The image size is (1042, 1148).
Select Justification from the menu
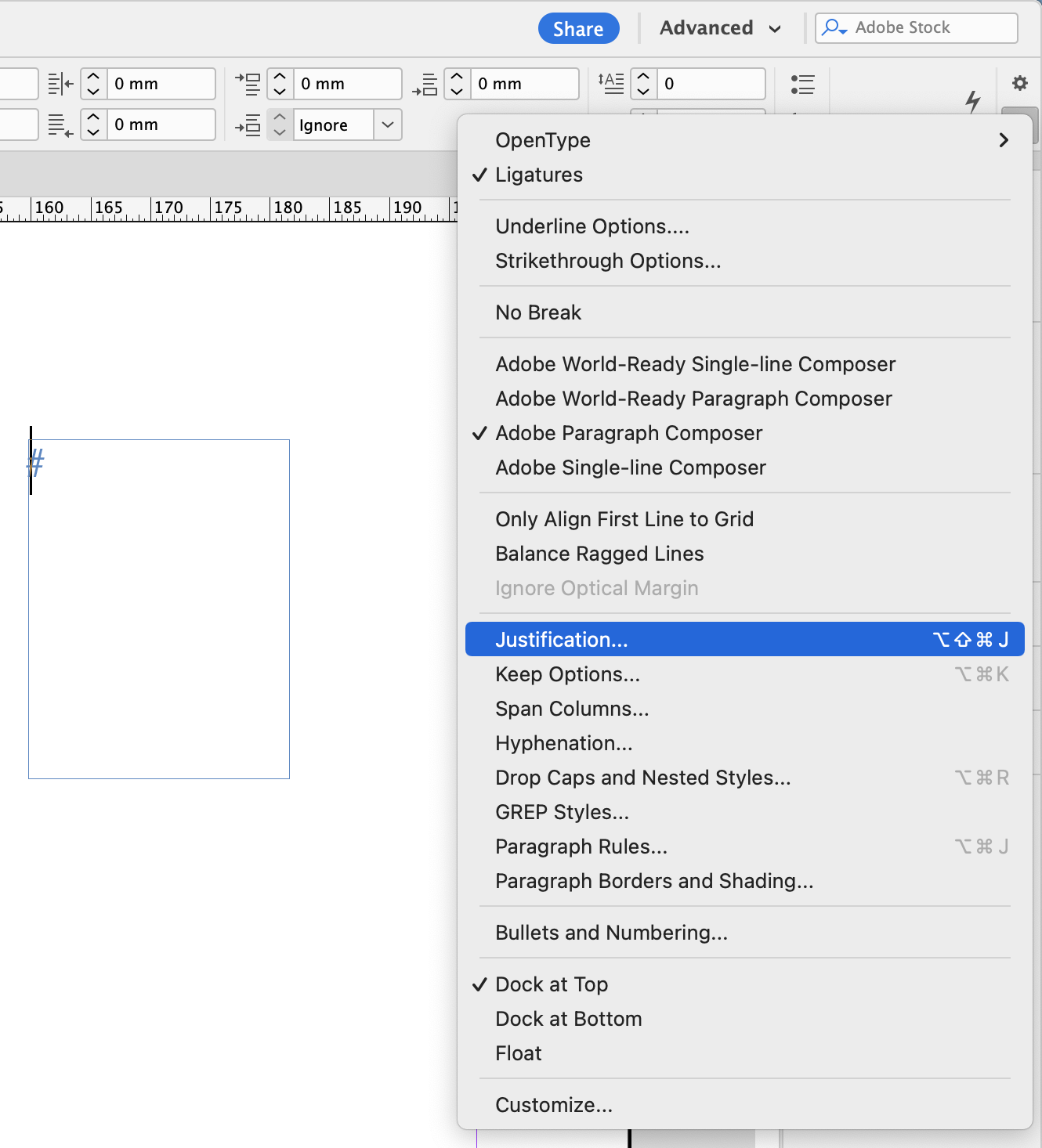(561, 639)
